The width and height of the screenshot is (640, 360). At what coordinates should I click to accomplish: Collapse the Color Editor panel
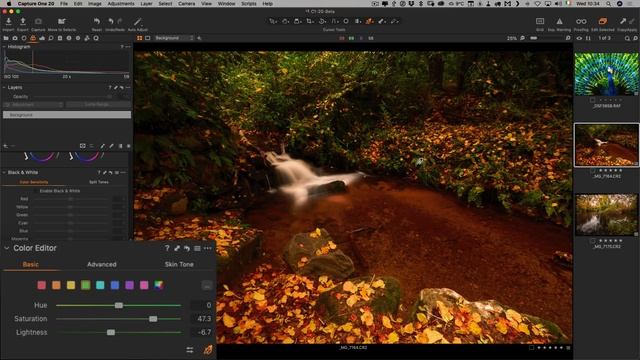click(x=7, y=248)
